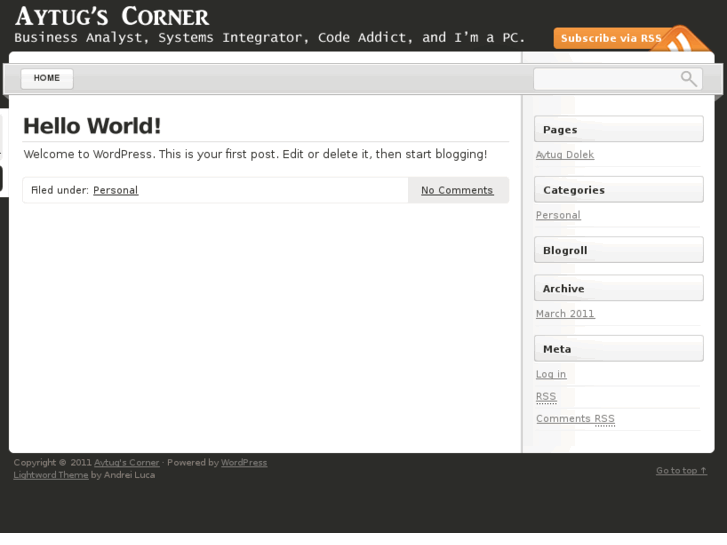
Task: Open the Comments RSS feed link
Action: pyautogui.click(x=575, y=419)
